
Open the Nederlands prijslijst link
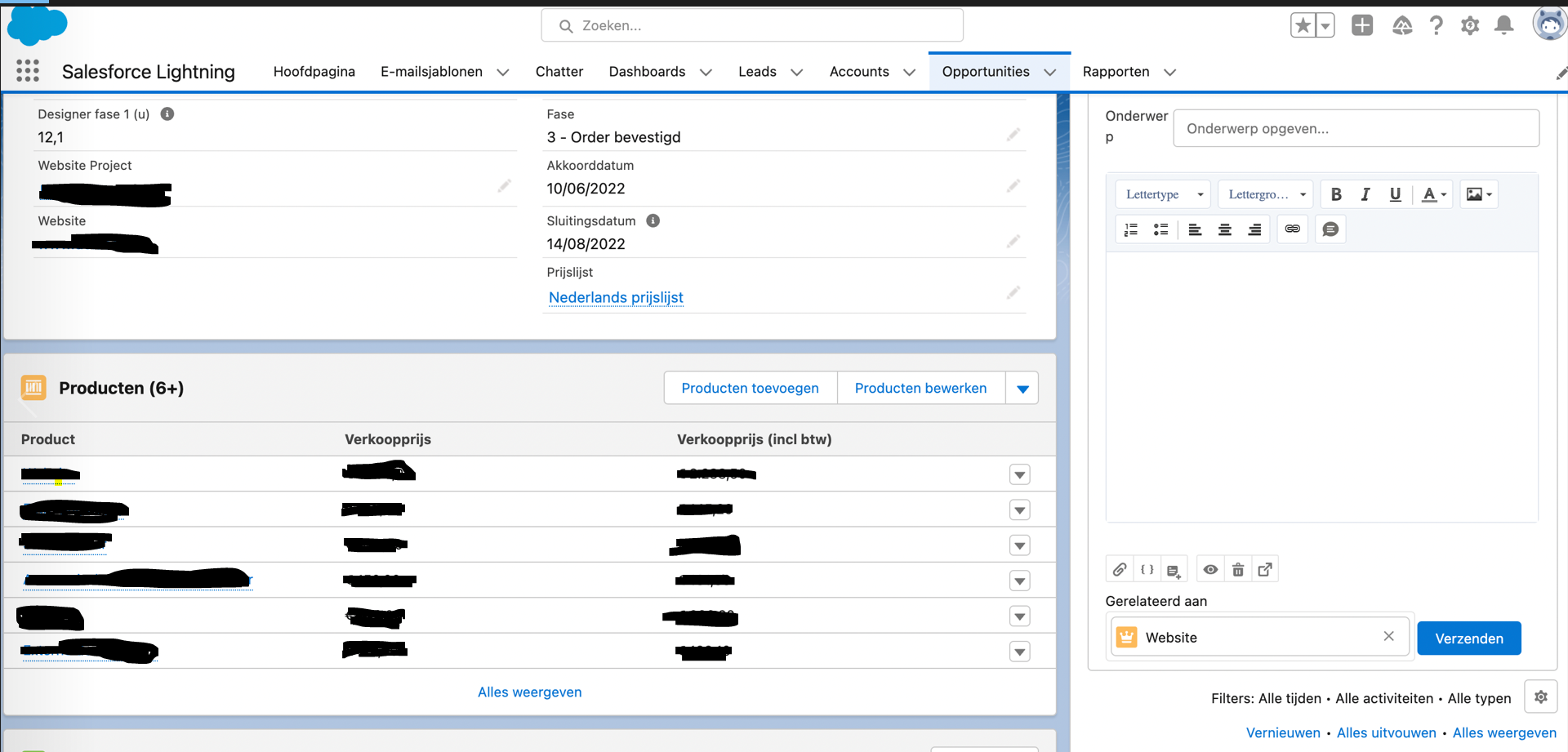[615, 297]
